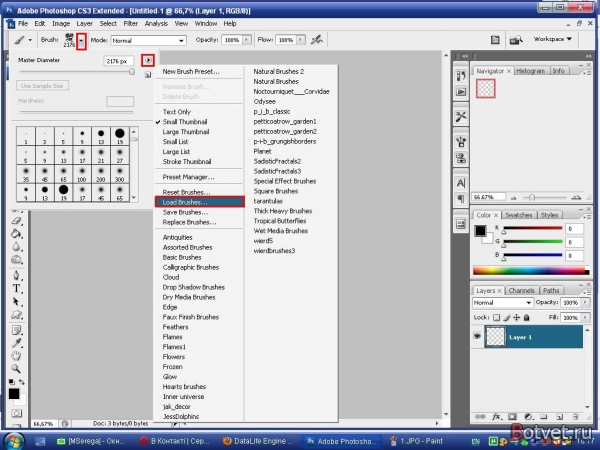Select the Hand tool

pos(16,356)
